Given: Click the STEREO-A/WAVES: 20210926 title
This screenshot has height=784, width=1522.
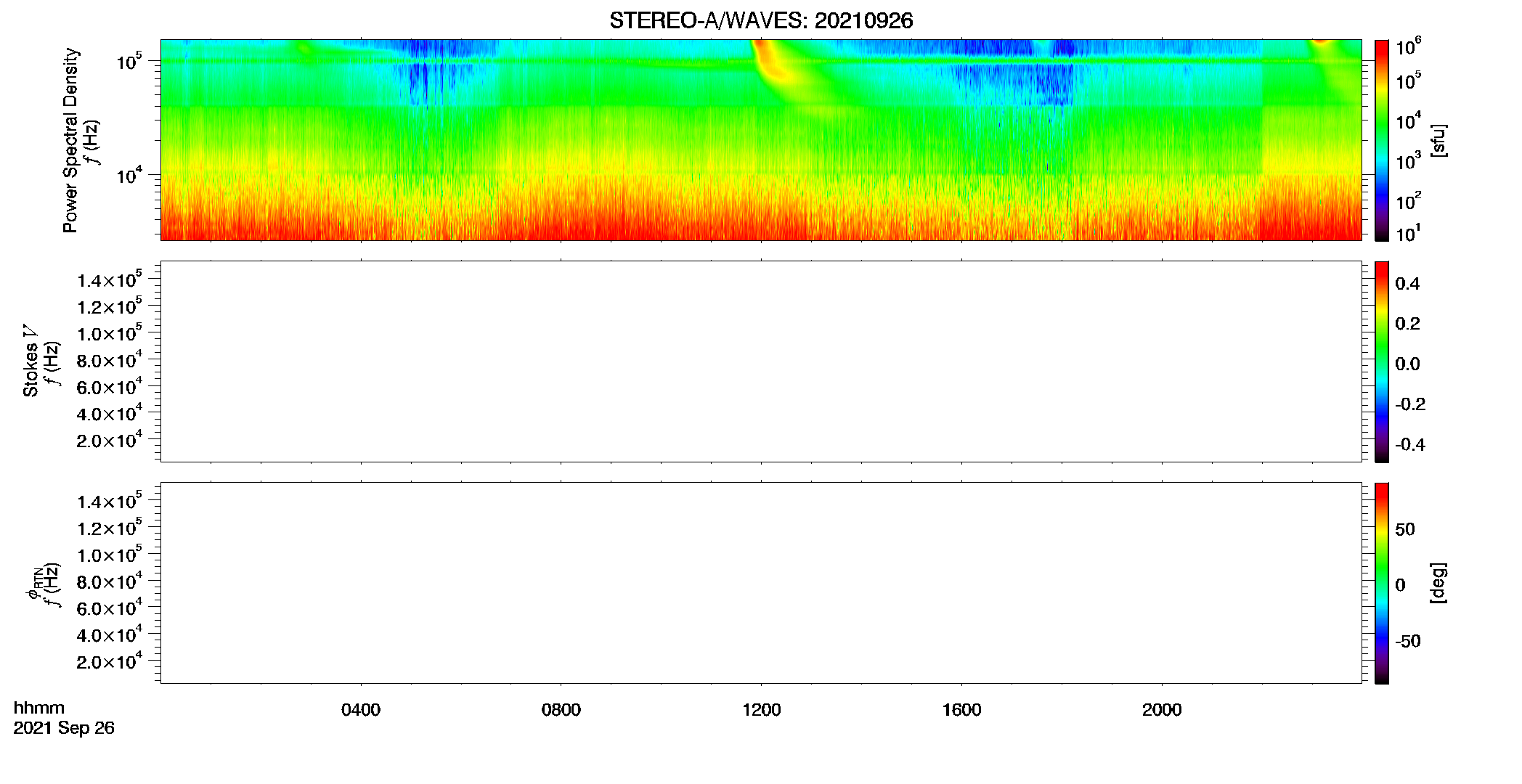Looking at the screenshot, I should coord(761,21).
